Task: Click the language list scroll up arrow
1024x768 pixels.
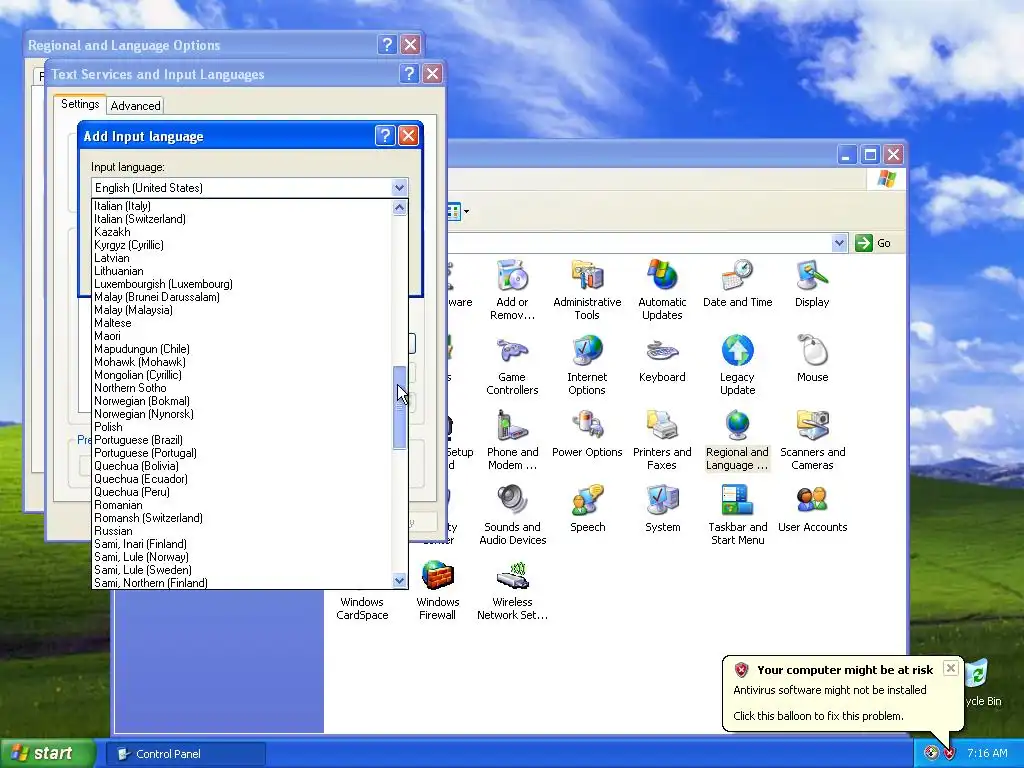Action: click(x=399, y=208)
